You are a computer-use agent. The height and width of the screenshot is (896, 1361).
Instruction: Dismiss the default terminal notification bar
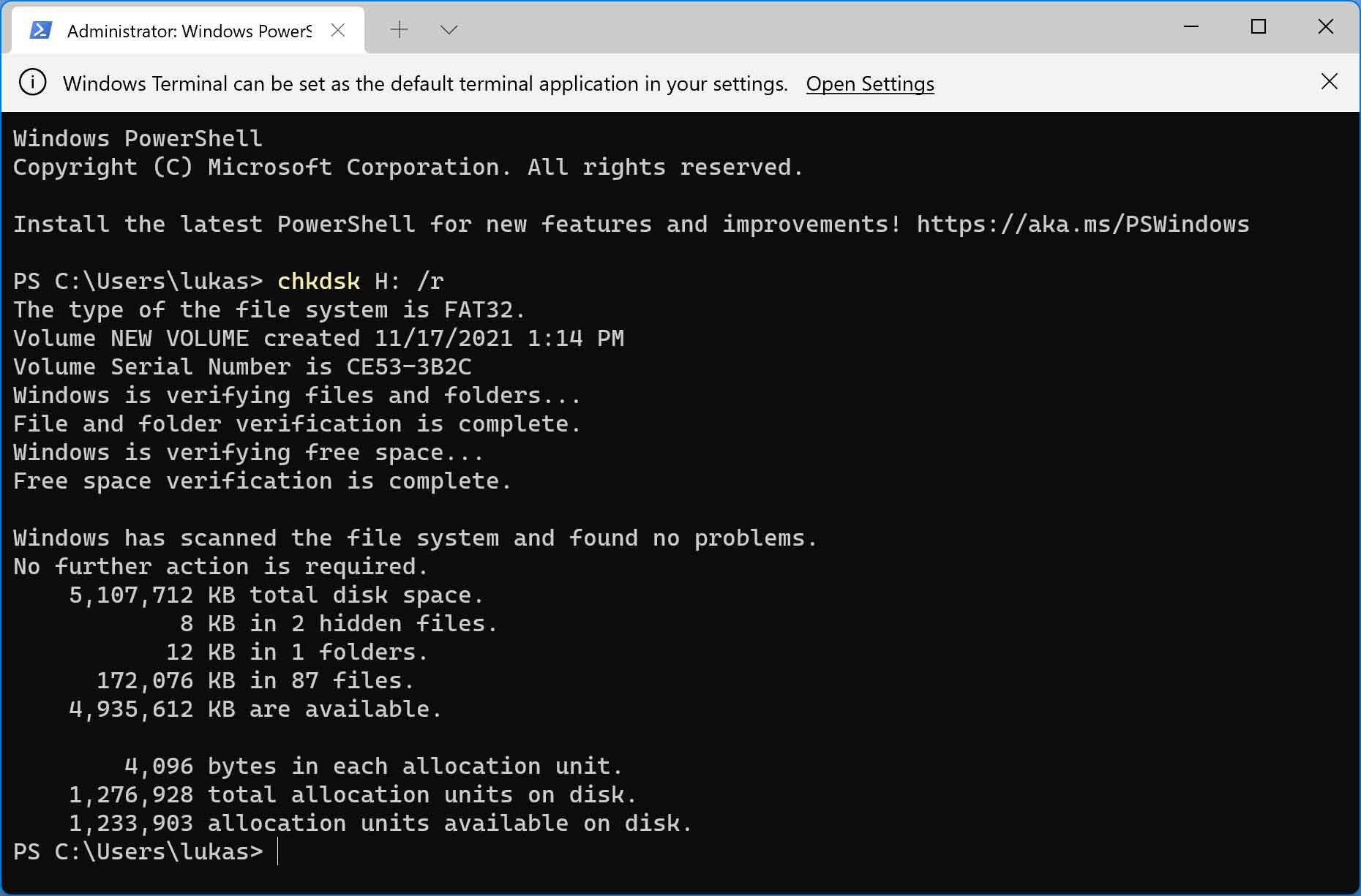point(1329,81)
